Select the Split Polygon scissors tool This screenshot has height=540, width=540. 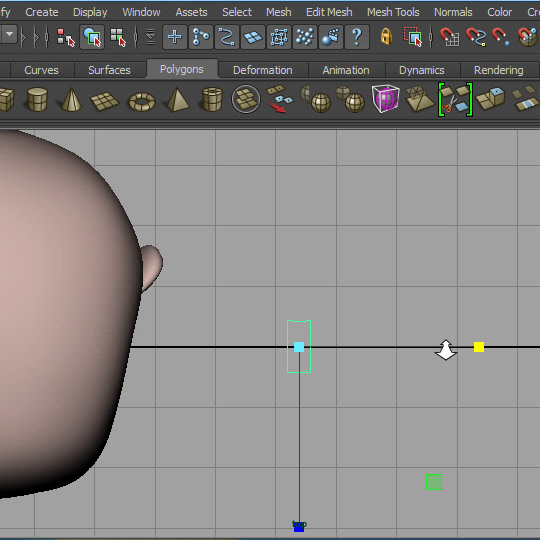pyautogui.click(x=455, y=100)
